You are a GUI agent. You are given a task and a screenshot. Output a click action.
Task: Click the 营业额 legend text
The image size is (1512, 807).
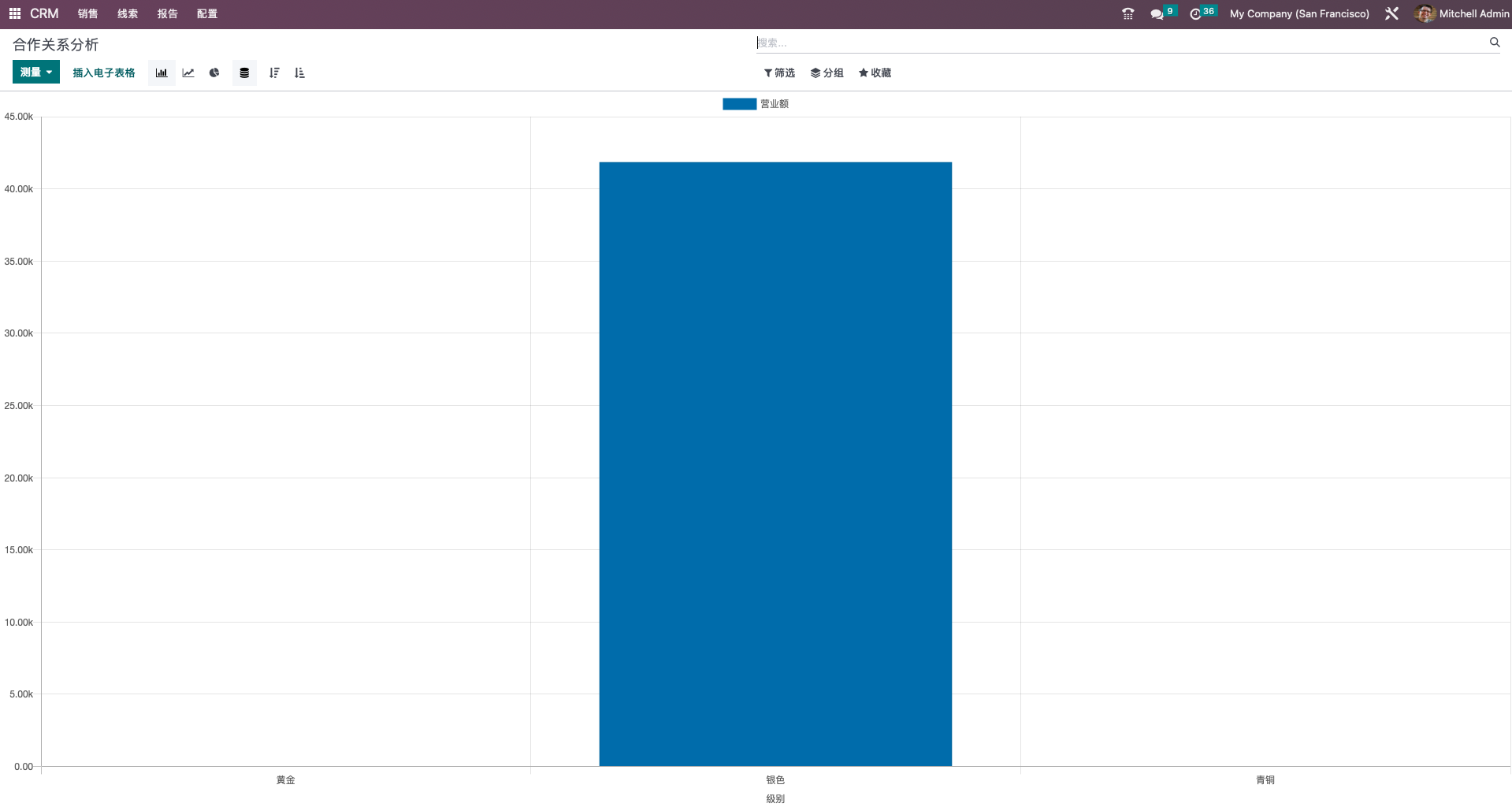point(775,104)
